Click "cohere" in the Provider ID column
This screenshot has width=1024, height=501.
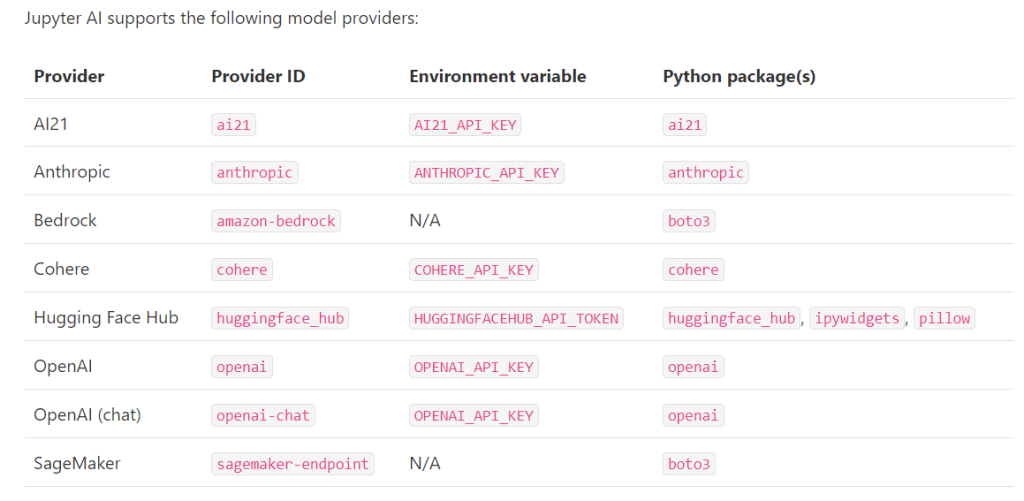tap(242, 270)
